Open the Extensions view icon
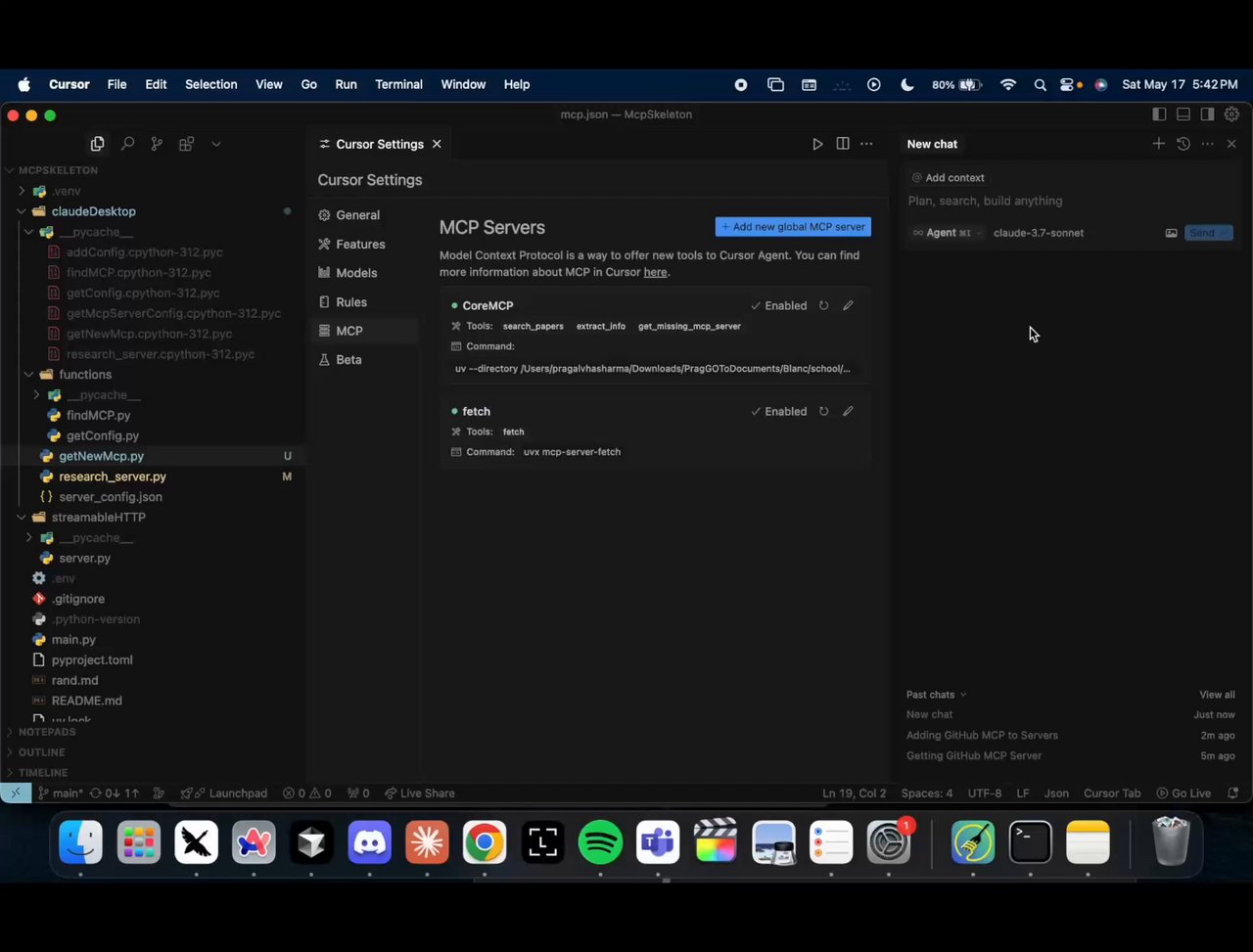The width and height of the screenshot is (1253, 952). [186, 144]
